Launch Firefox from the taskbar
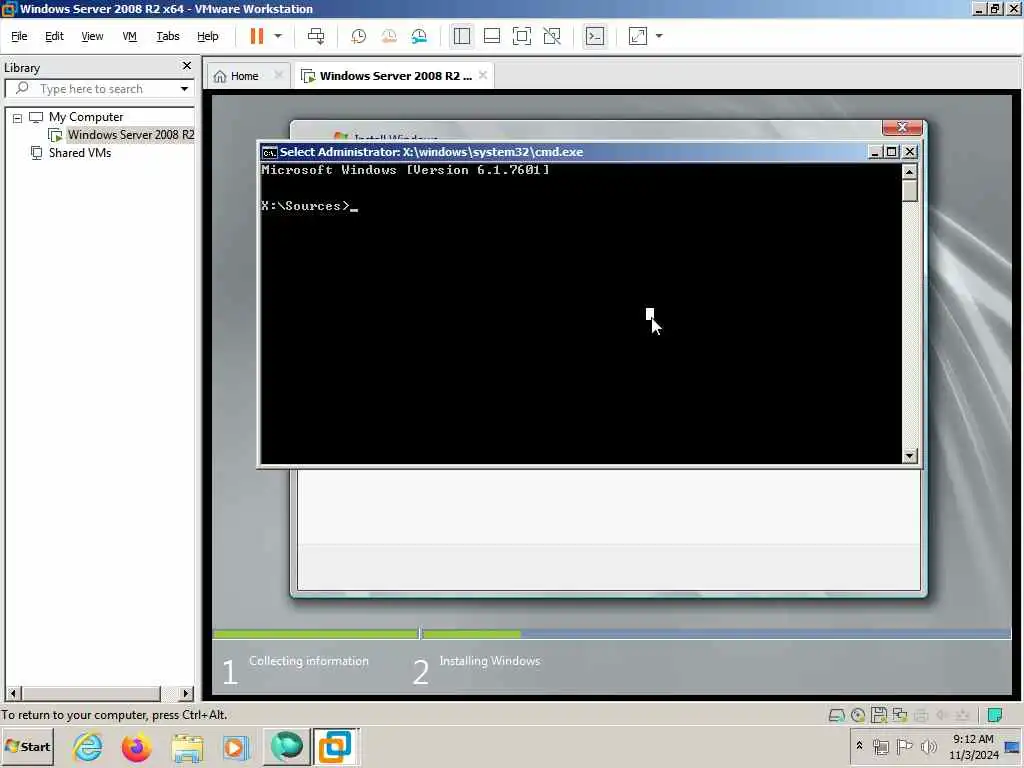 coord(136,746)
